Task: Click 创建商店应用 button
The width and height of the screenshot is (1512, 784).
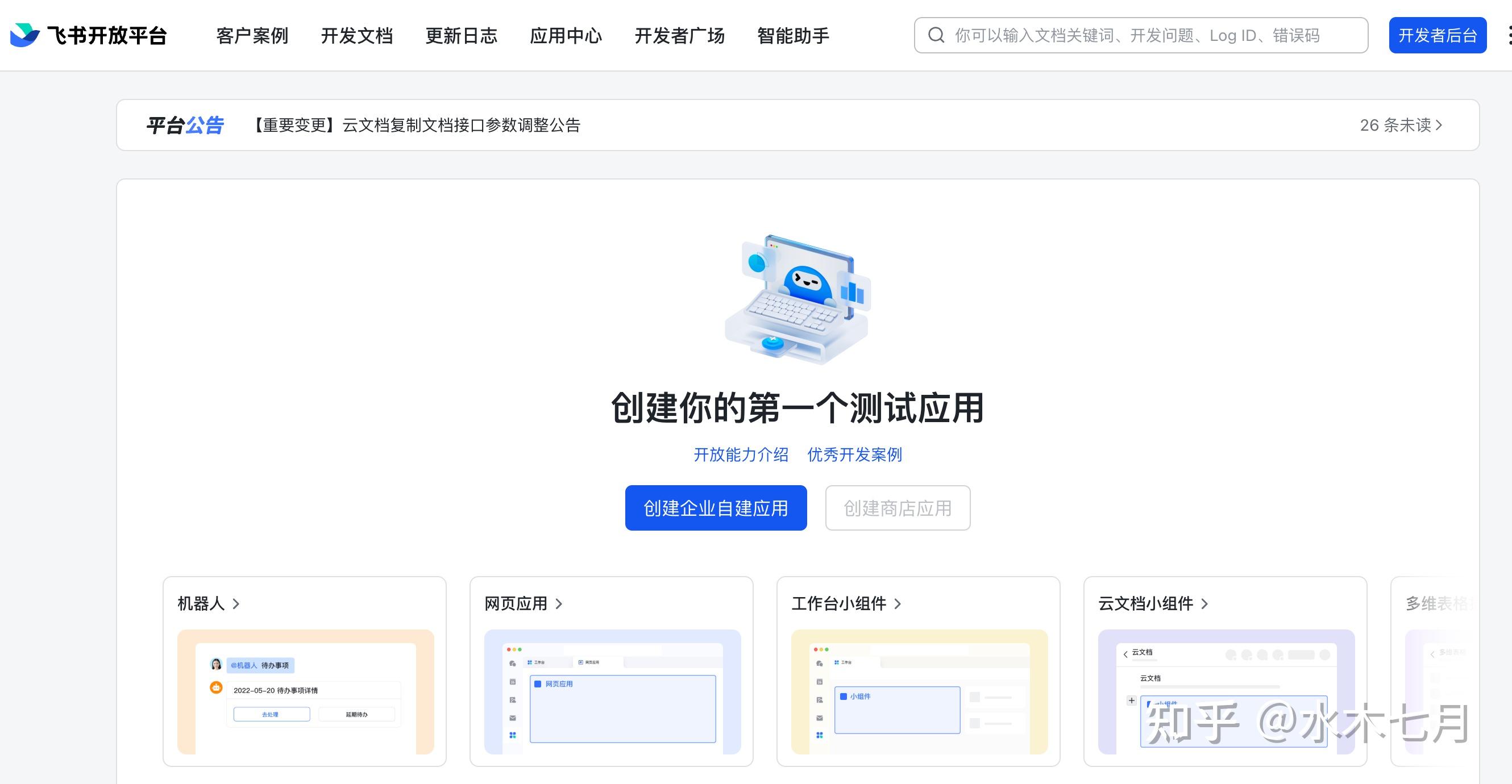Action: [x=897, y=507]
